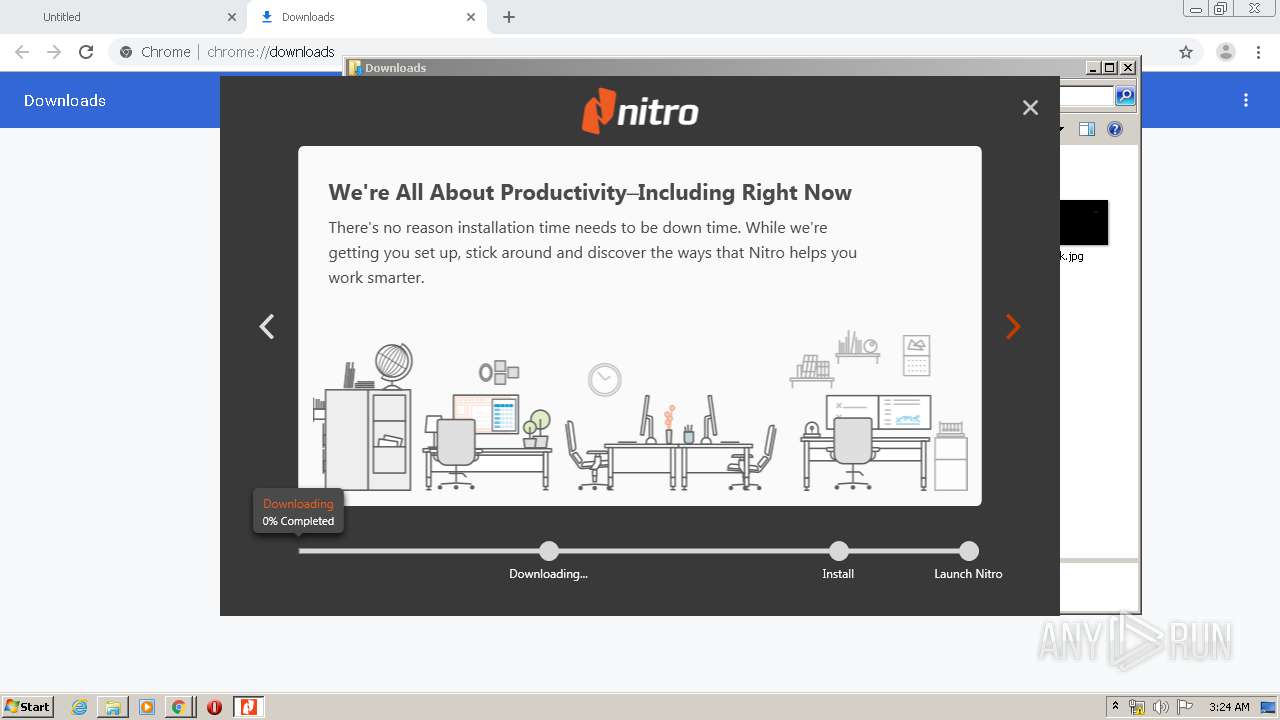Viewport: 1280px width, 720px height.
Task: Expand the Explorer view options dropdown
Action: 1060,129
